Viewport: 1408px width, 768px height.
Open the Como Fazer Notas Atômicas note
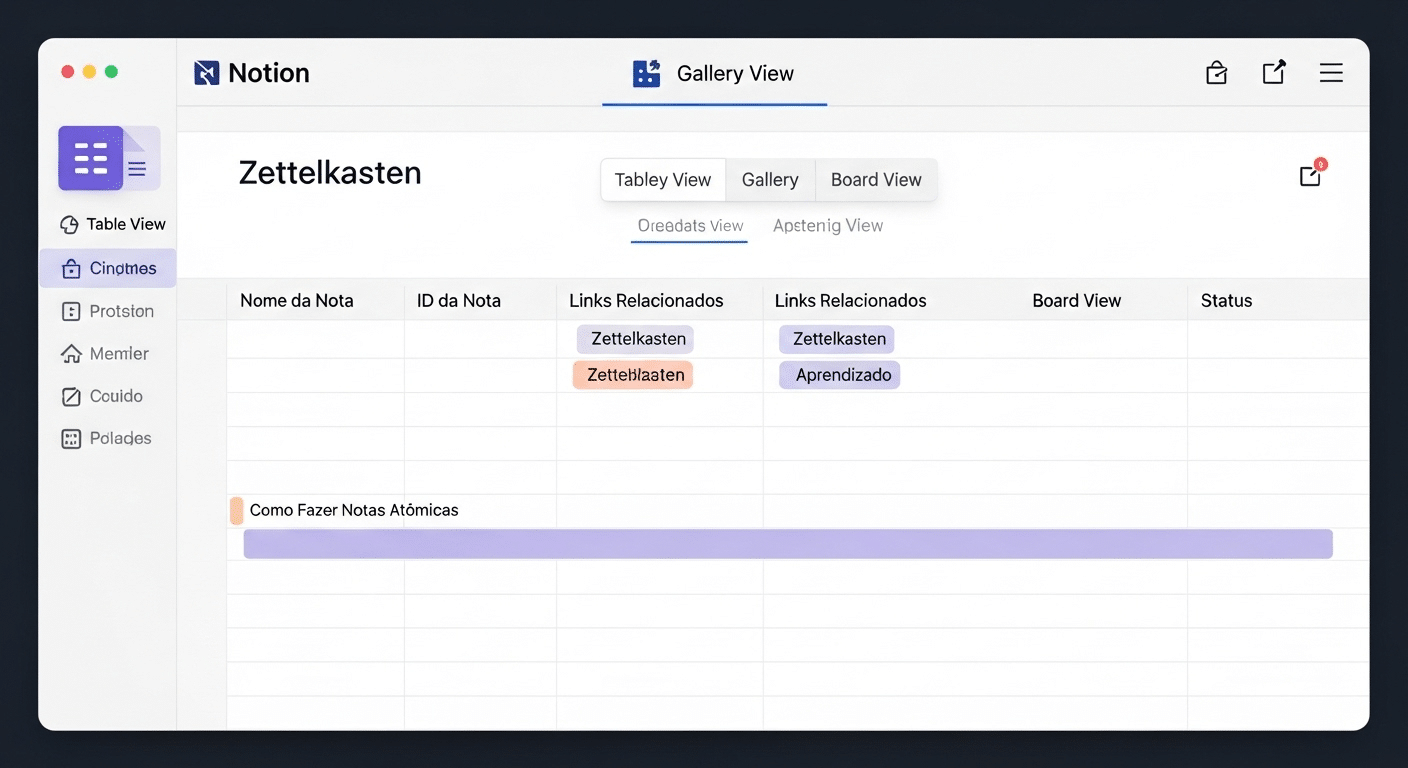coord(353,510)
